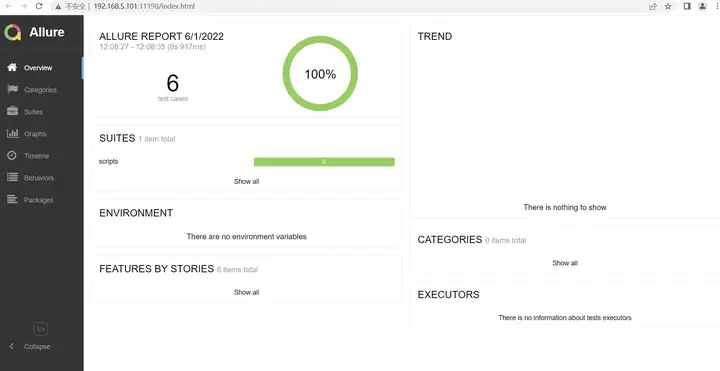Viewport: 720px width, 371px height.
Task: Click the Timeline clock icon
Action: coord(12,156)
